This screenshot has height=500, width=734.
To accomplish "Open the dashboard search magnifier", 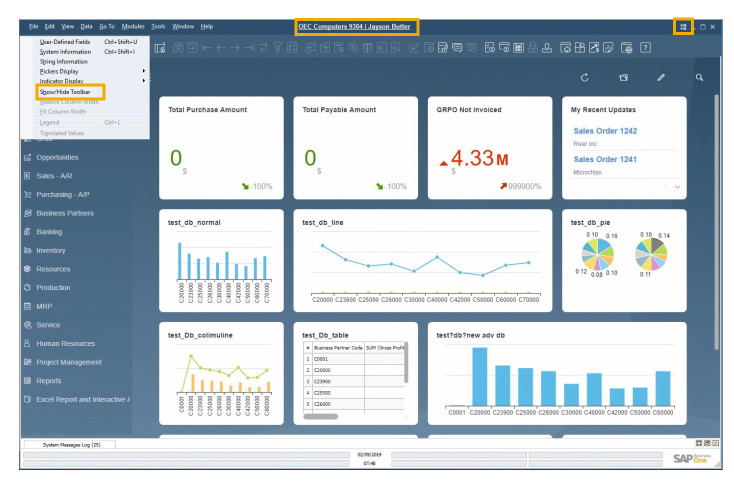I will click(x=700, y=77).
